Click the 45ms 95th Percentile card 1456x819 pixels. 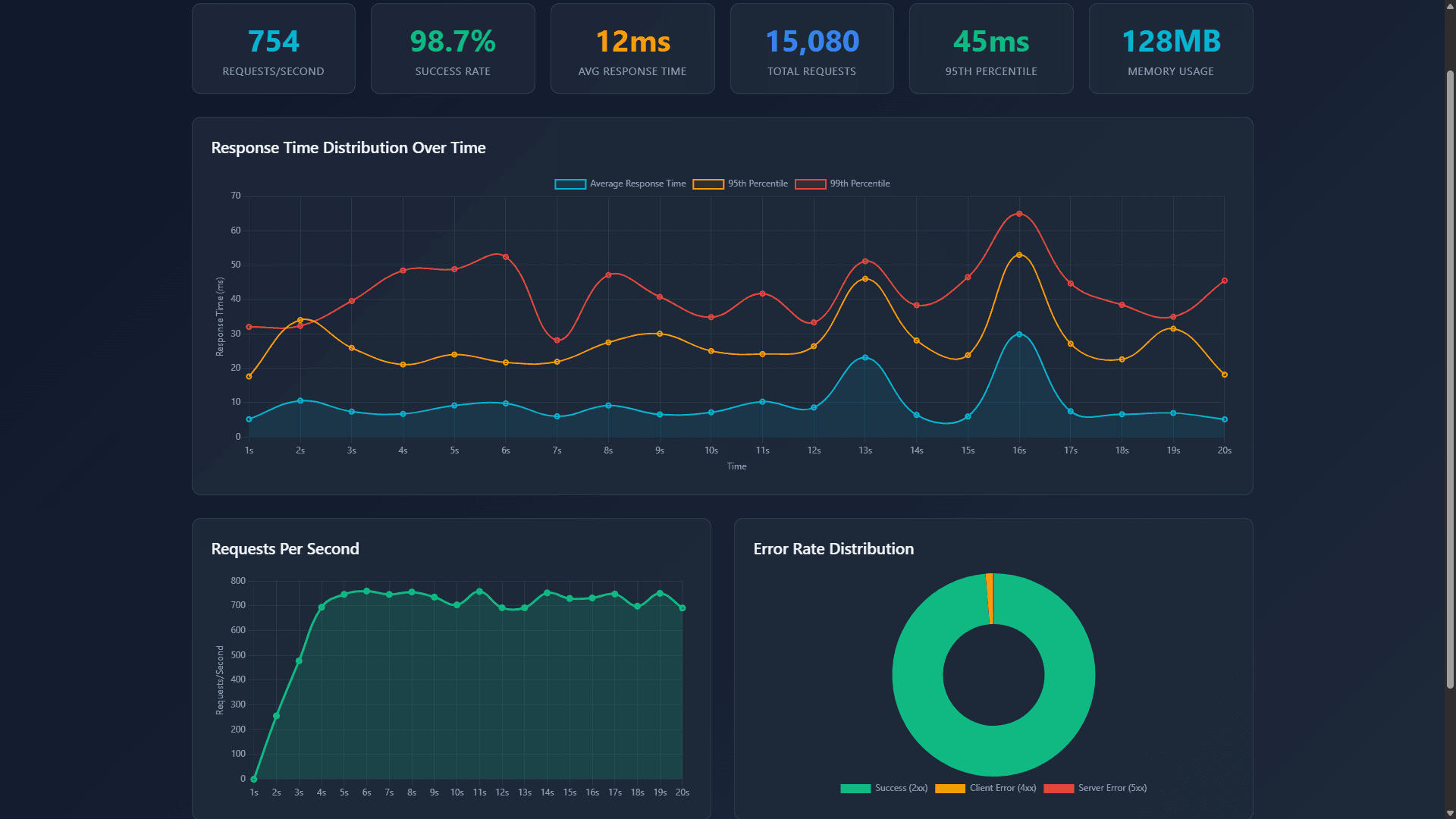[991, 48]
